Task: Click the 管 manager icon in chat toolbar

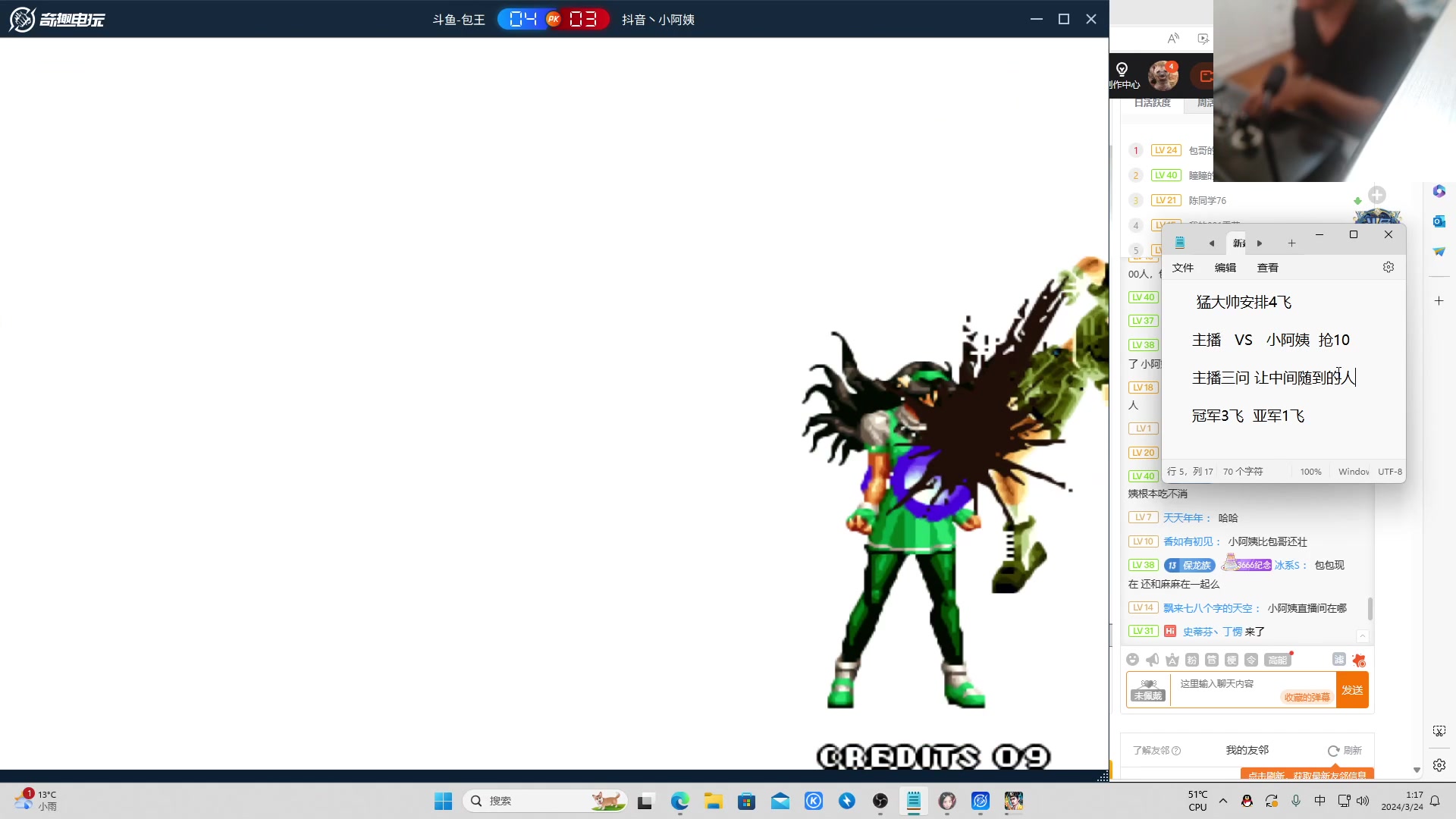Action: [1212, 660]
